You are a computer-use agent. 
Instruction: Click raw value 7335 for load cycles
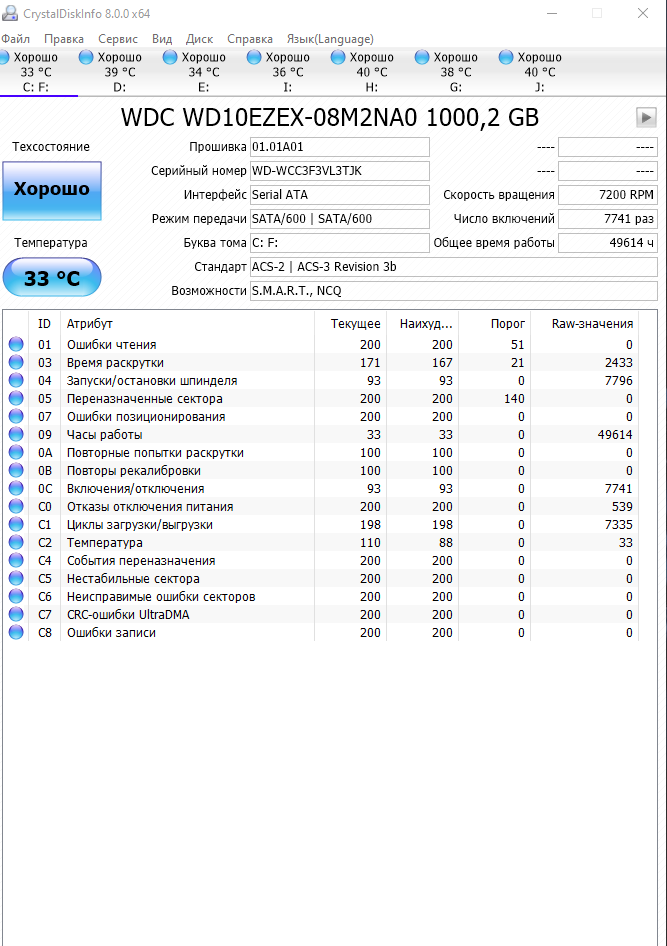tap(619, 525)
